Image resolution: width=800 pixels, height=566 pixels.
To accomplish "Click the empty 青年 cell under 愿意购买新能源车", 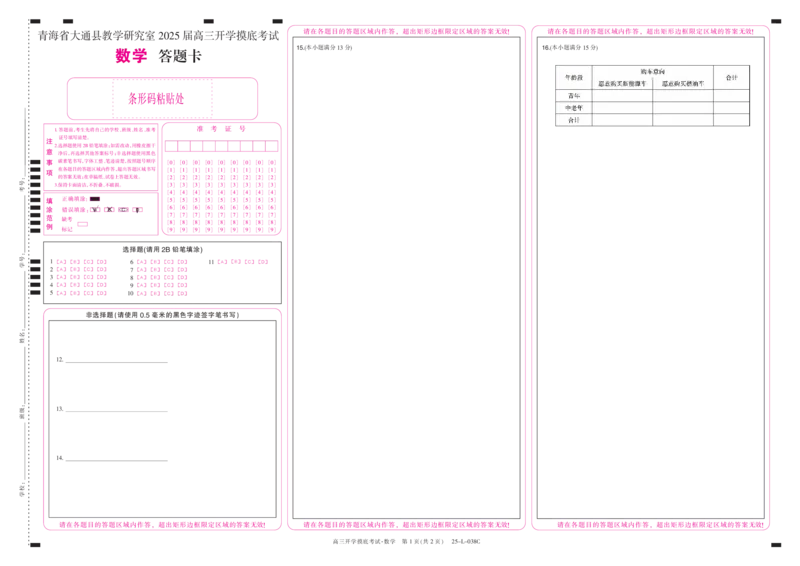I will point(622,96).
